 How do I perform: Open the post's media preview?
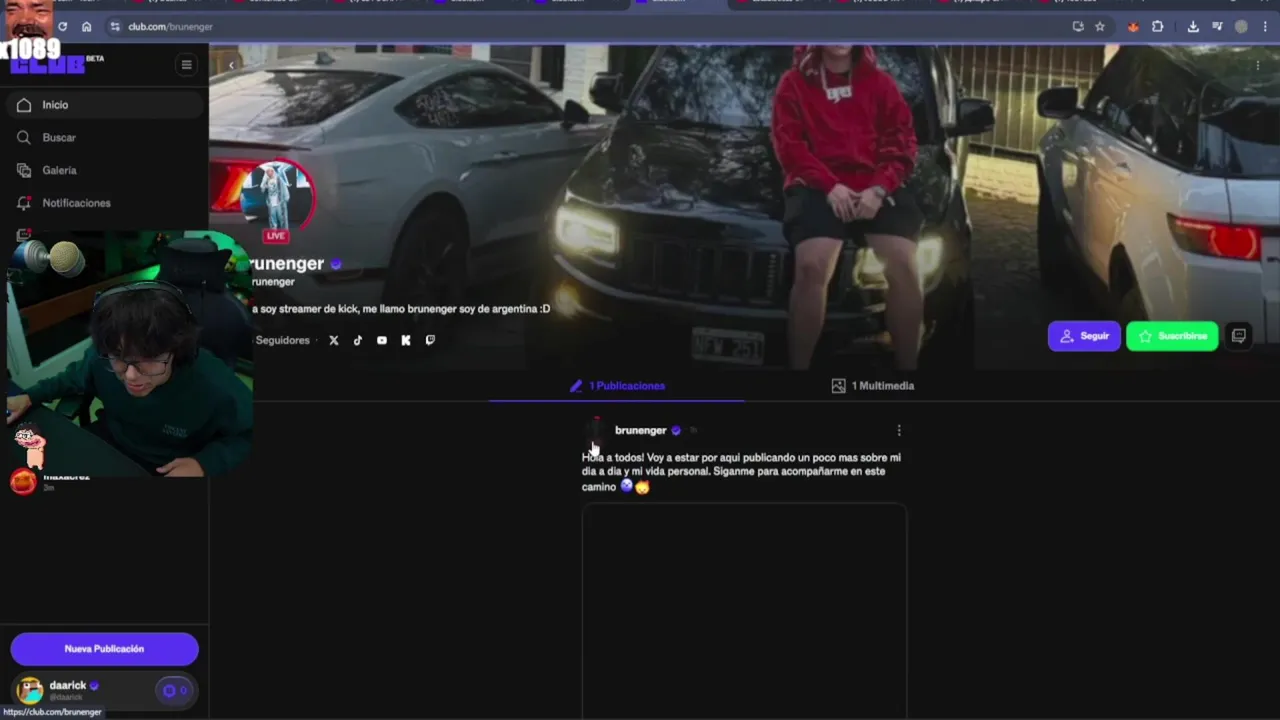pyautogui.click(x=744, y=610)
